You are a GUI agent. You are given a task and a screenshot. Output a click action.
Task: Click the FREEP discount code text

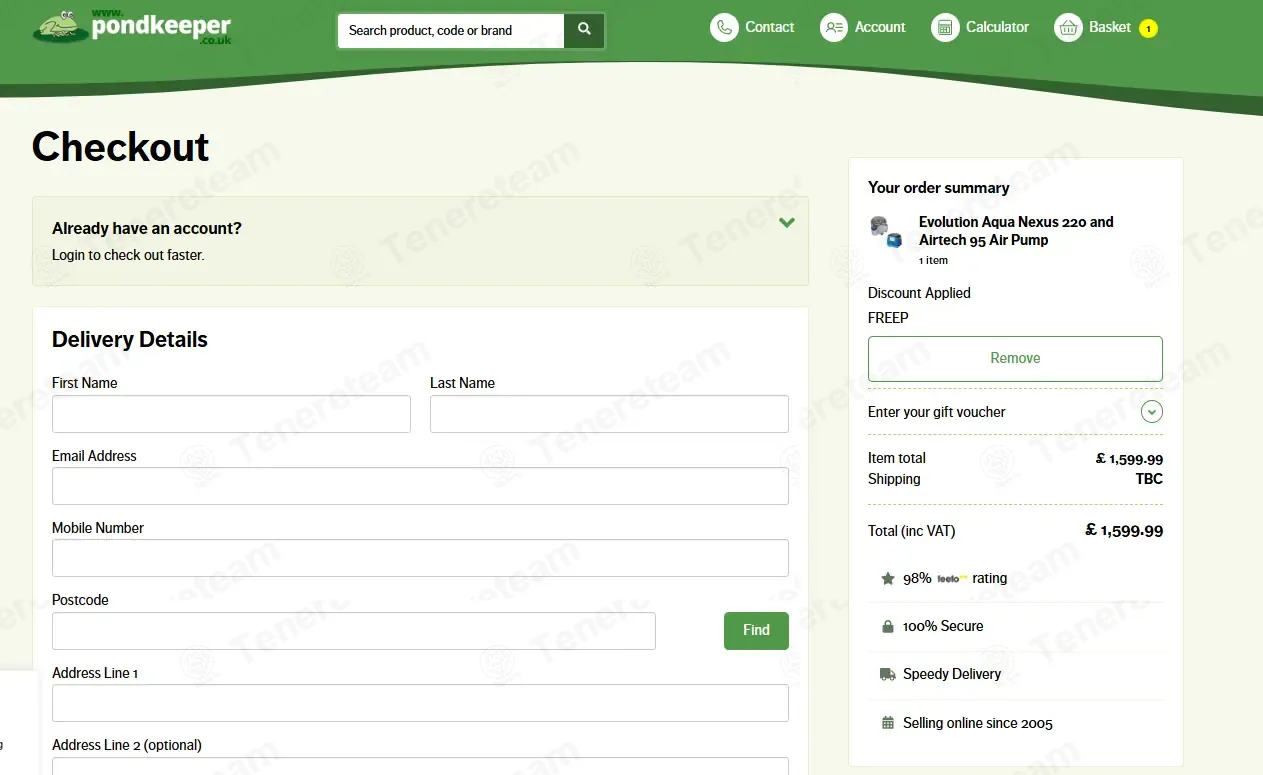(x=888, y=318)
